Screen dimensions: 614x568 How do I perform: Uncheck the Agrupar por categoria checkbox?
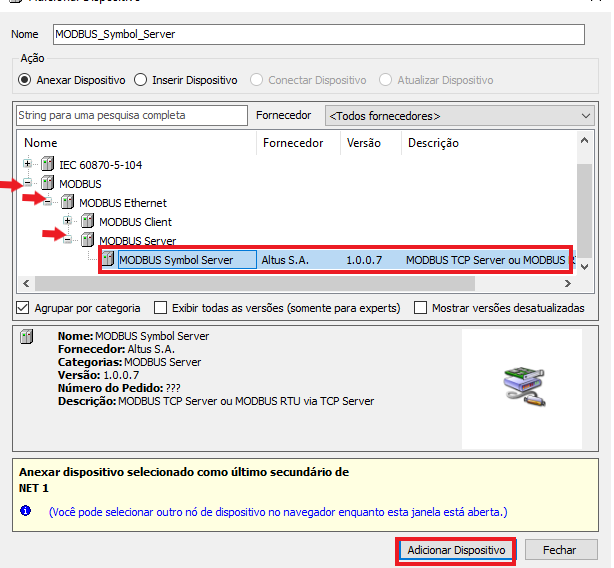click(23, 308)
